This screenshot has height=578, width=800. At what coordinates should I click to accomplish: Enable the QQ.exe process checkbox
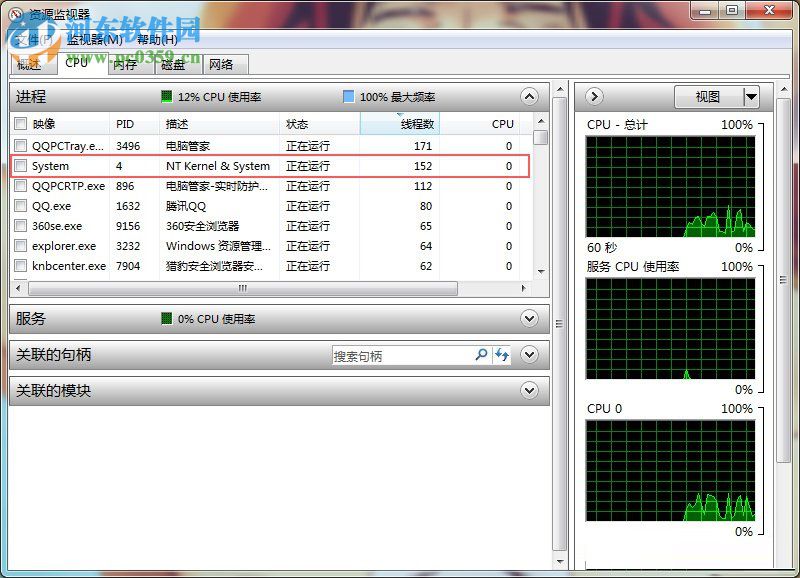pyautogui.click(x=20, y=206)
